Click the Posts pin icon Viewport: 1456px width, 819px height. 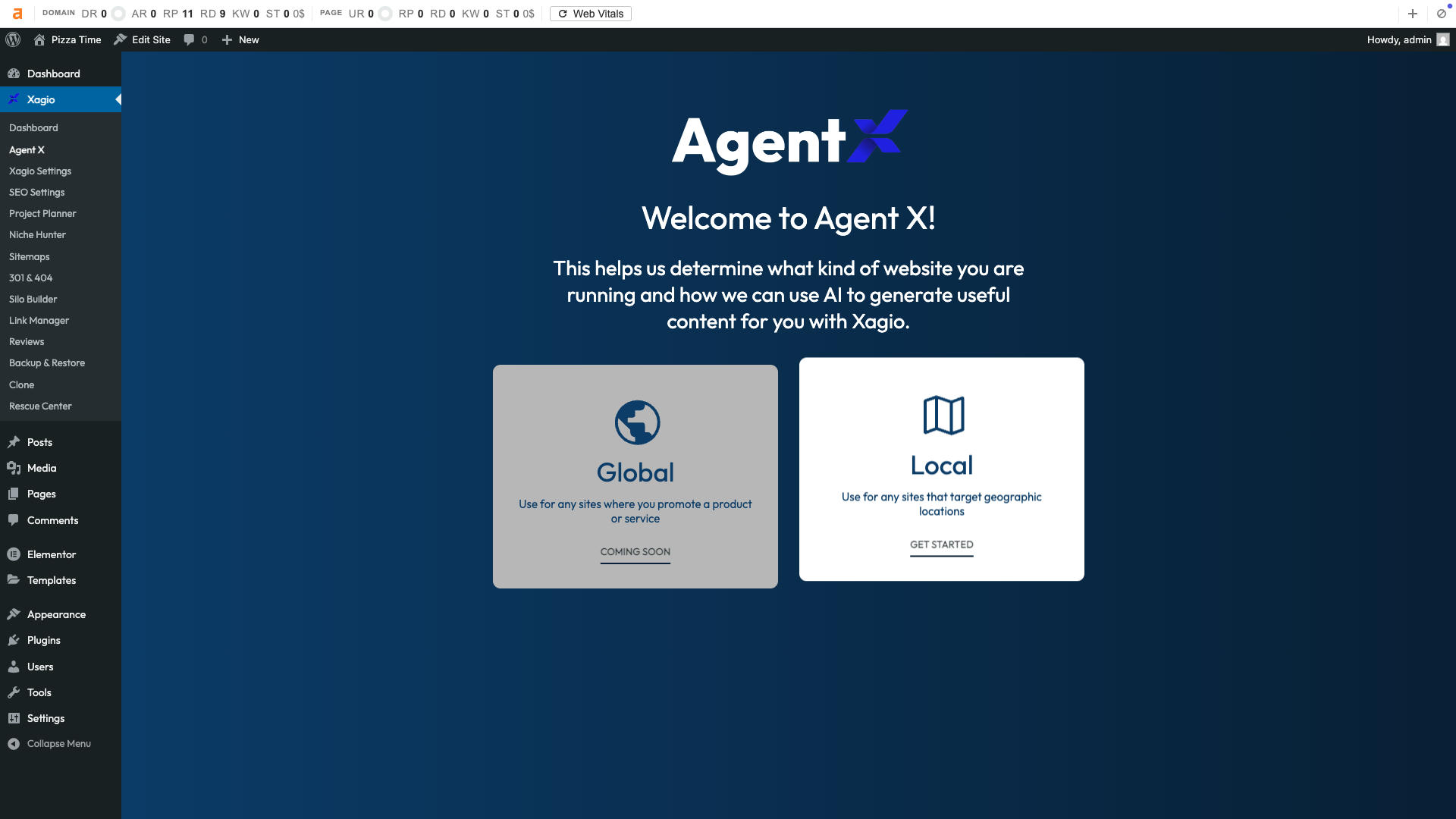[14, 442]
